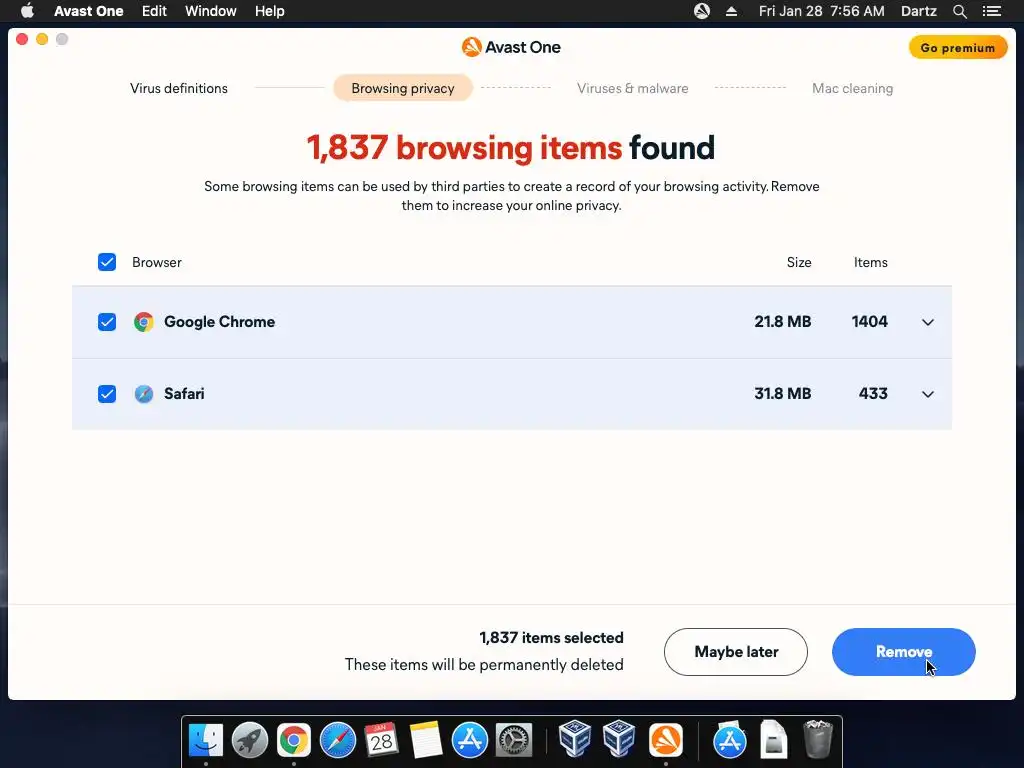Click the Browser column header

coord(157,263)
